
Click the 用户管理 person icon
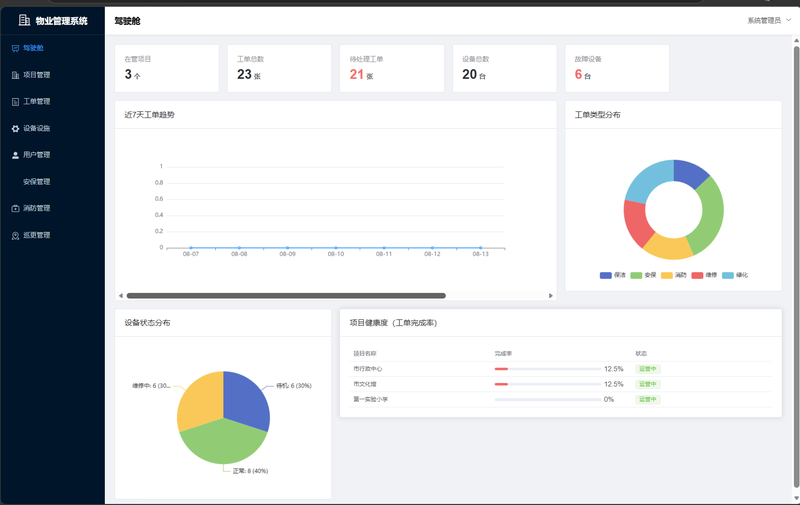pyautogui.click(x=15, y=155)
